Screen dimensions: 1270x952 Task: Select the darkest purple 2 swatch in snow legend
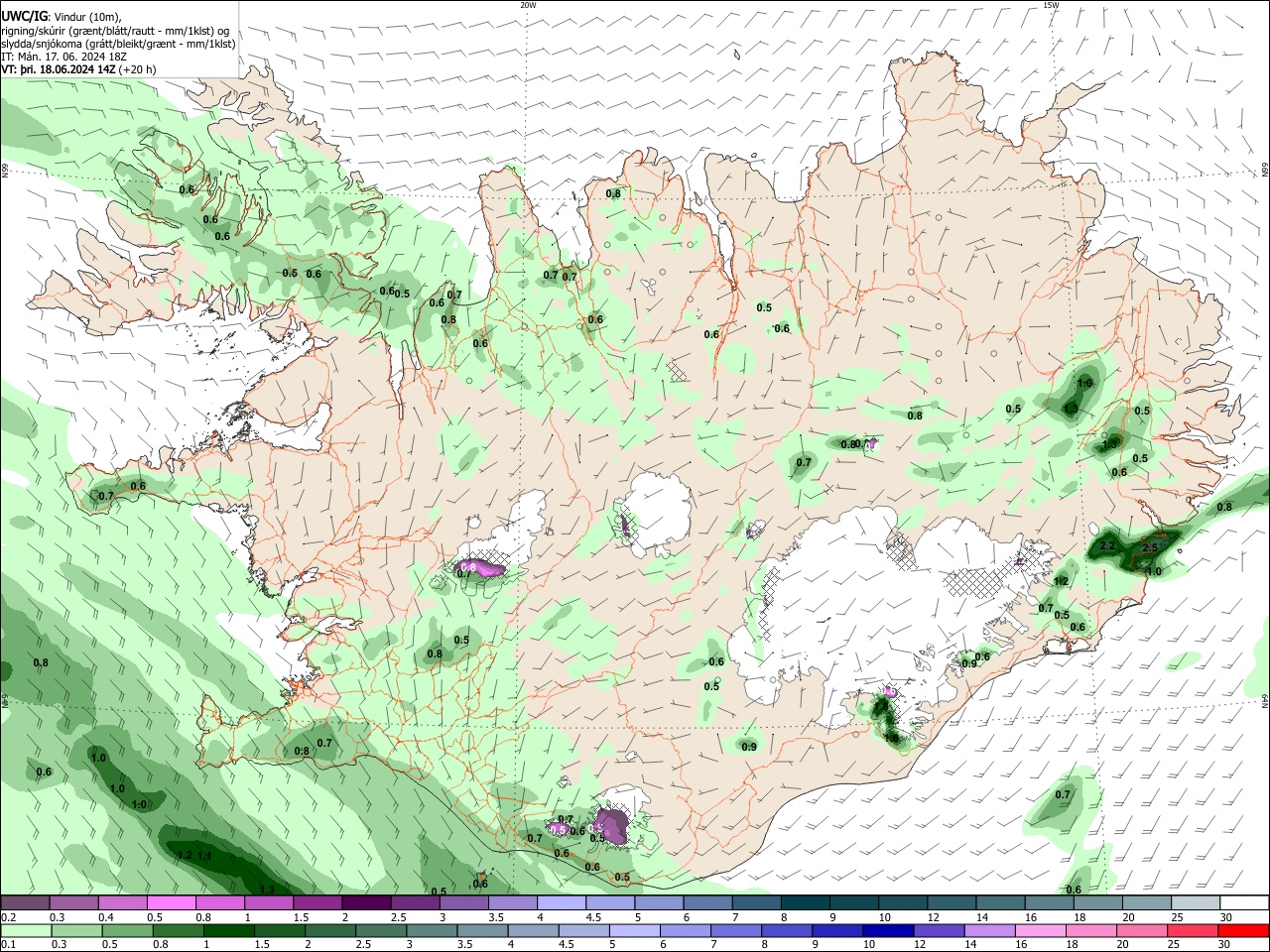[x=365, y=903]
